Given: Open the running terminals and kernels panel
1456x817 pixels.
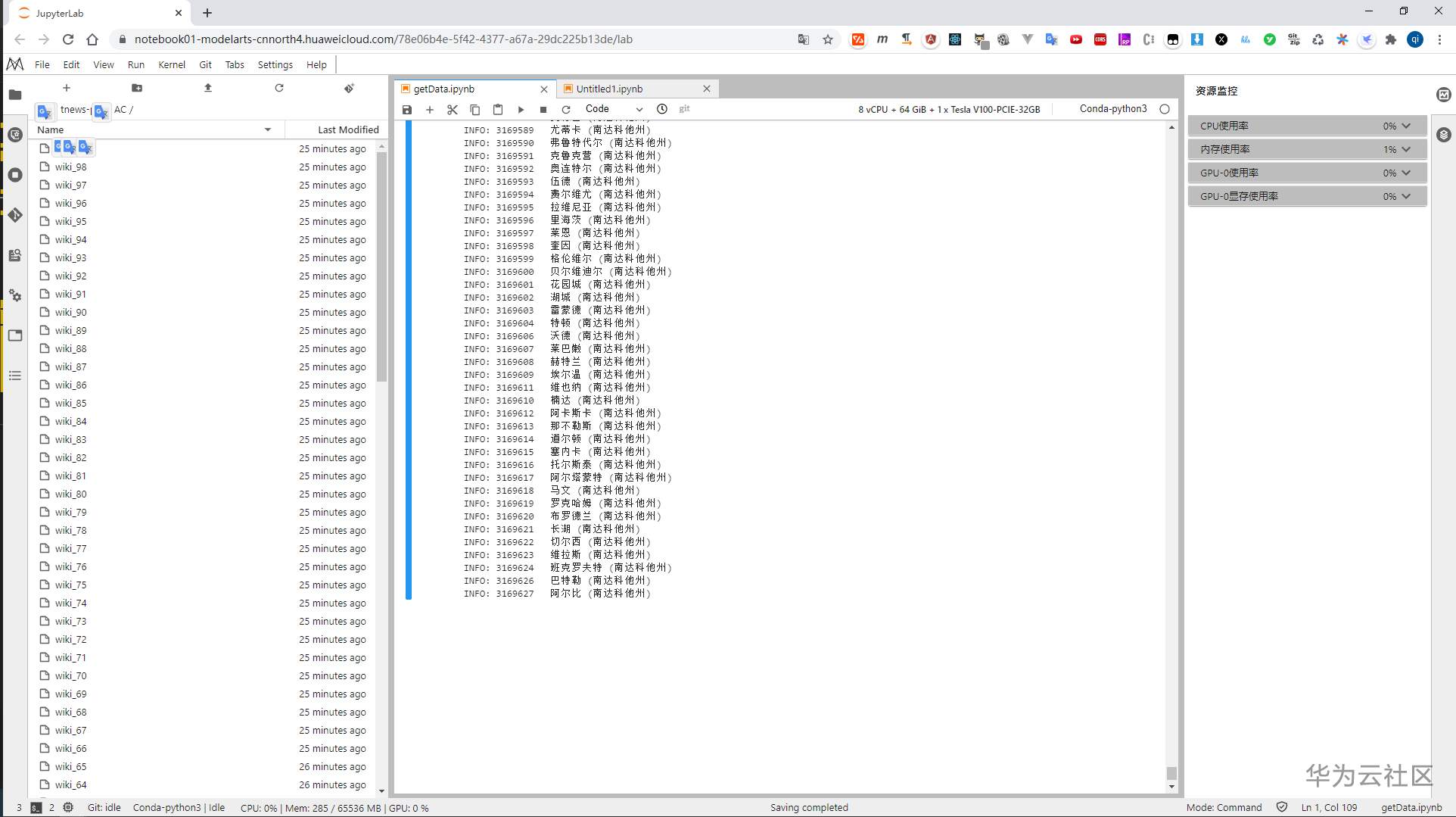Looking at the screenshot, I should coord(15,175).
